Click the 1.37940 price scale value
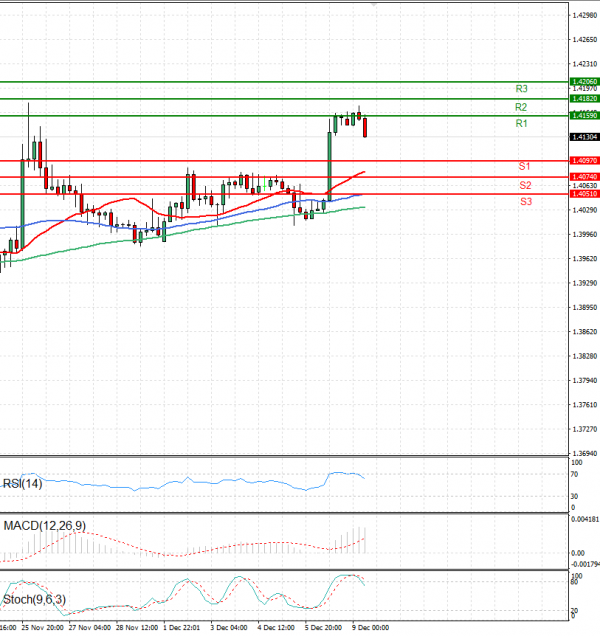Viewport: 600px width, 636px height. coord(585,380)
